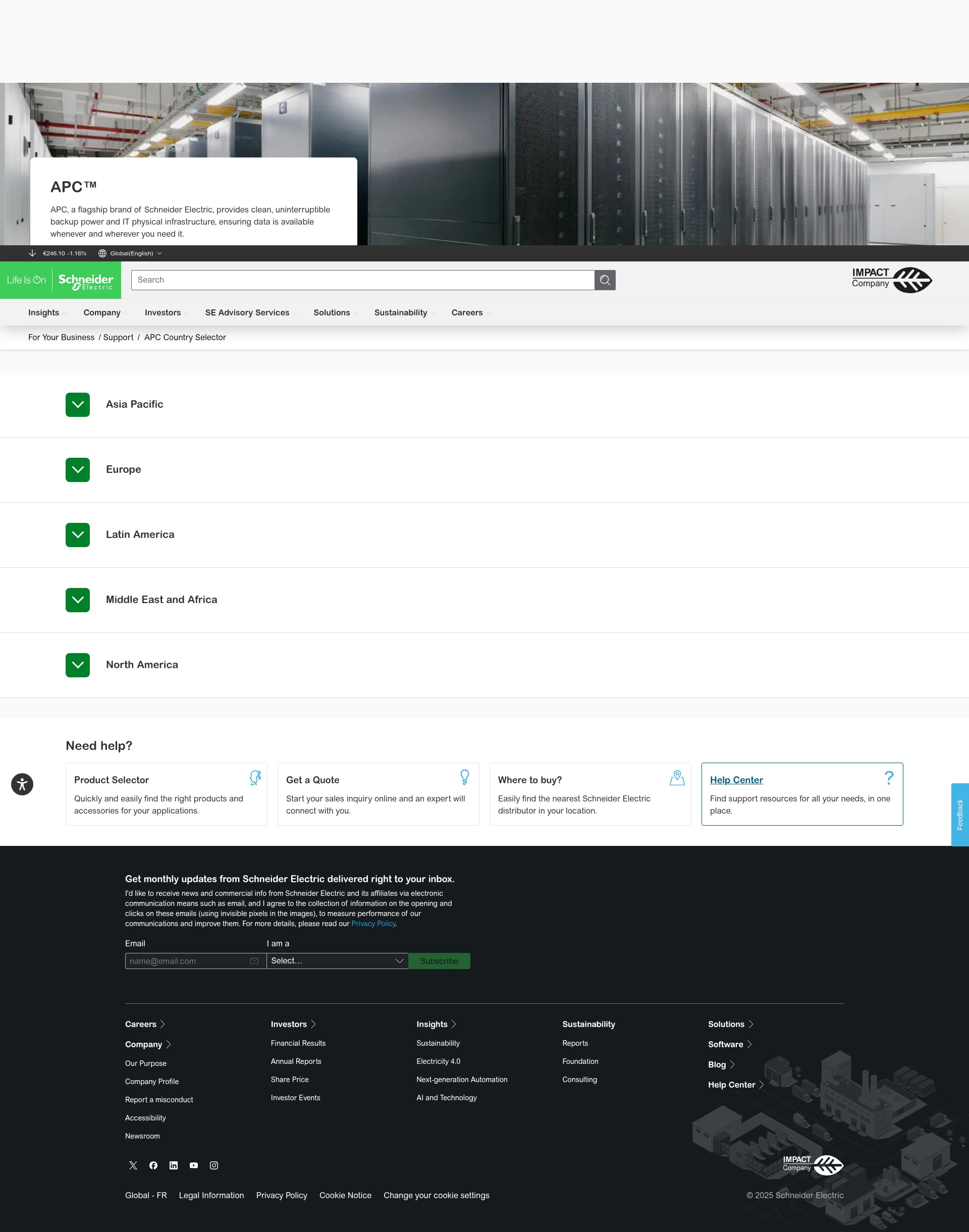Click the Impact Company logo in header
Image resolution: width=969 pixels, height=1232 pixels.
[x=891, y=280]
